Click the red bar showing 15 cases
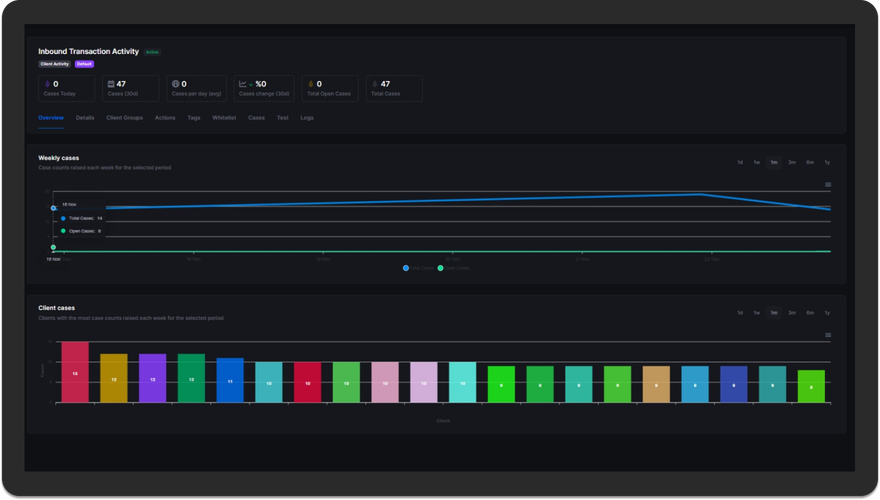The width and height of the screenshot is (880, 500). click(x=75, y=372)
